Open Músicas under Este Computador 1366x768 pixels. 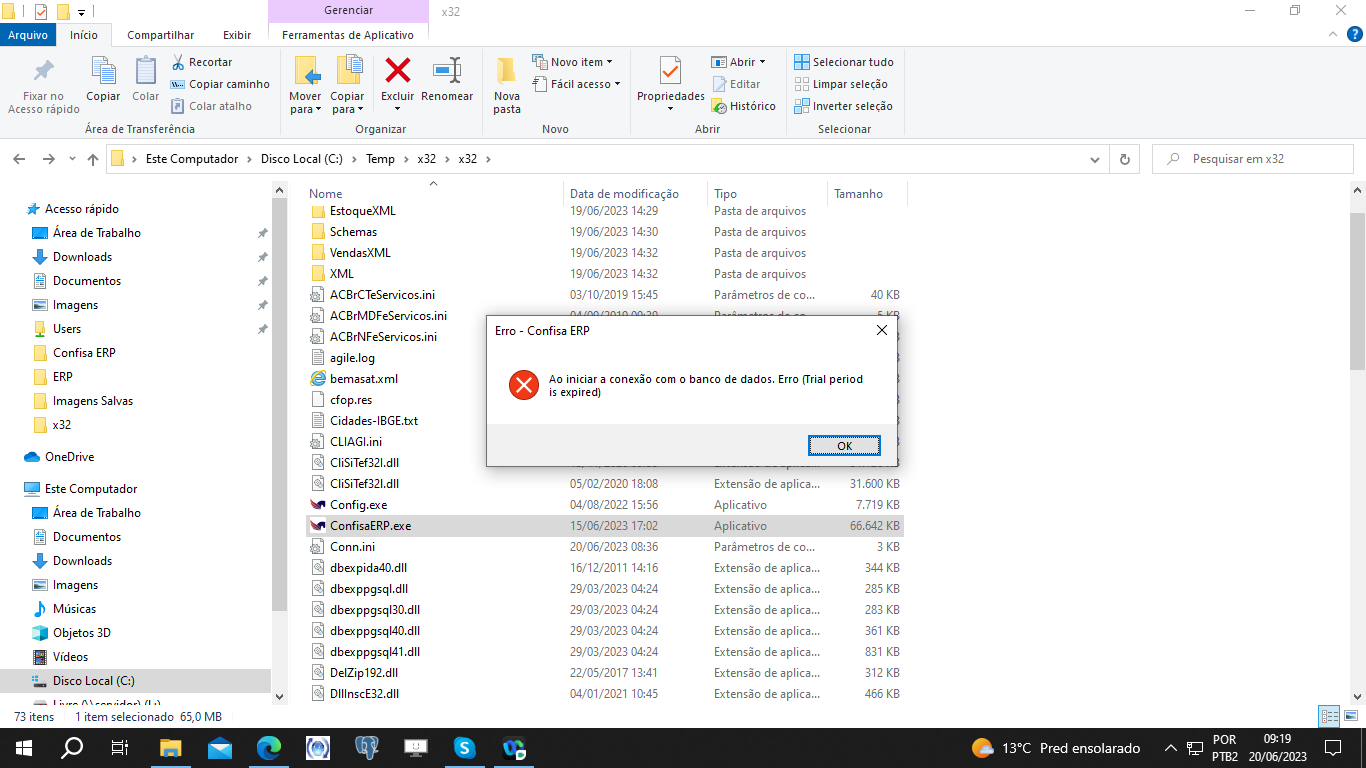click(74, 609)
